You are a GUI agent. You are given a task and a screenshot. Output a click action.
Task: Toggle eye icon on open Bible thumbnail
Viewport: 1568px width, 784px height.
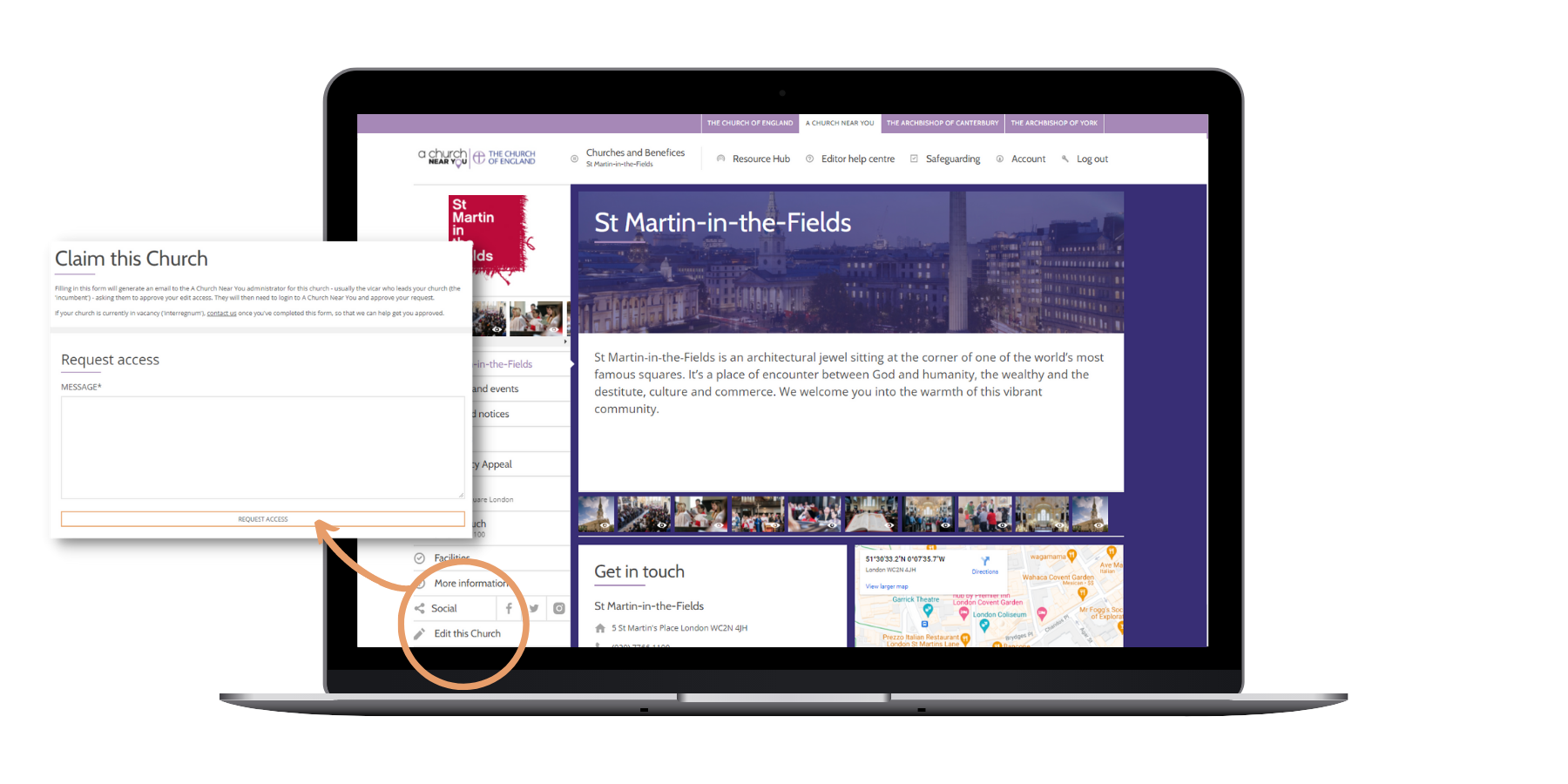(889, 525)
